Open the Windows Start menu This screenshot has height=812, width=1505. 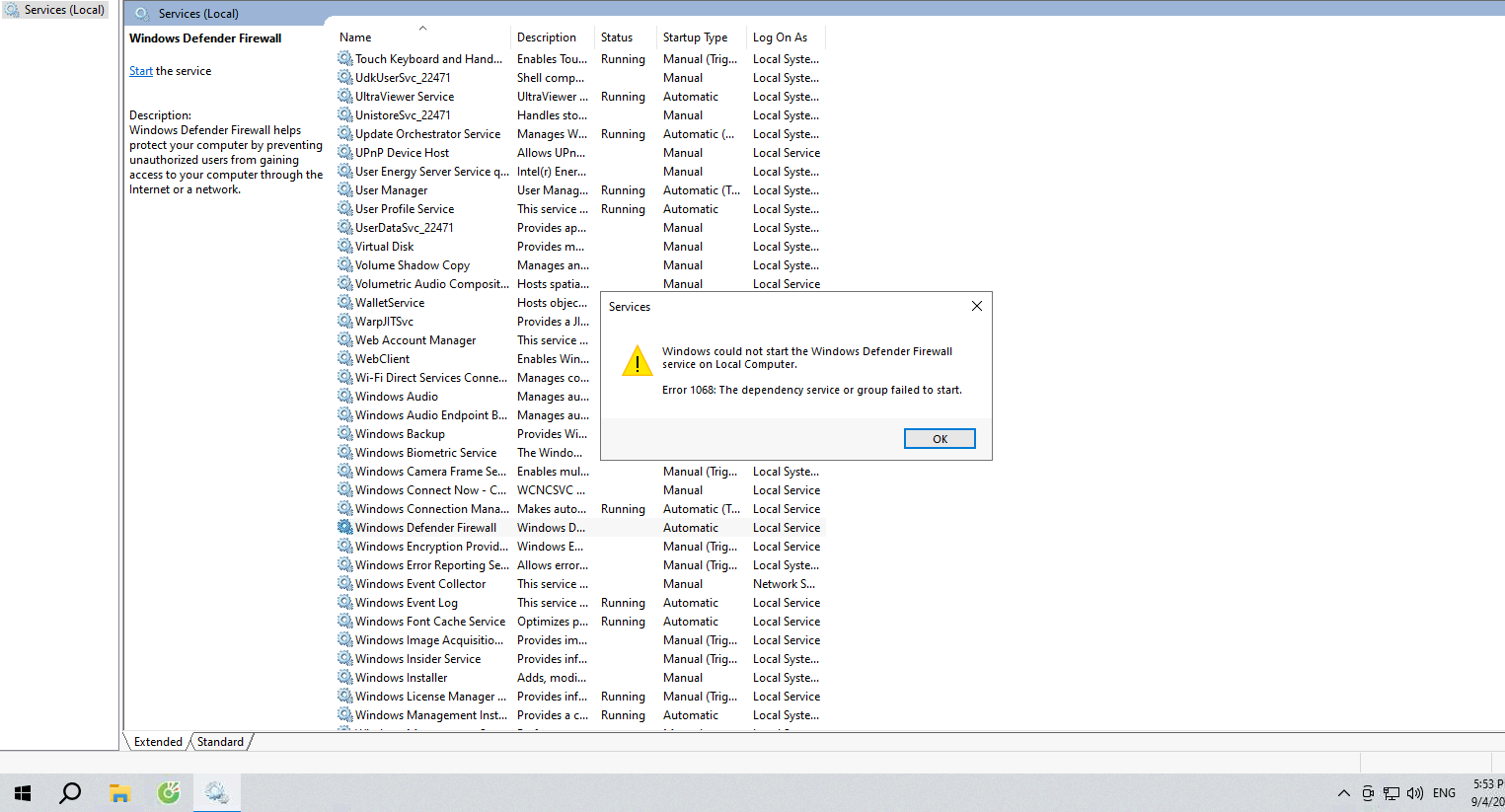coord(23,793)
